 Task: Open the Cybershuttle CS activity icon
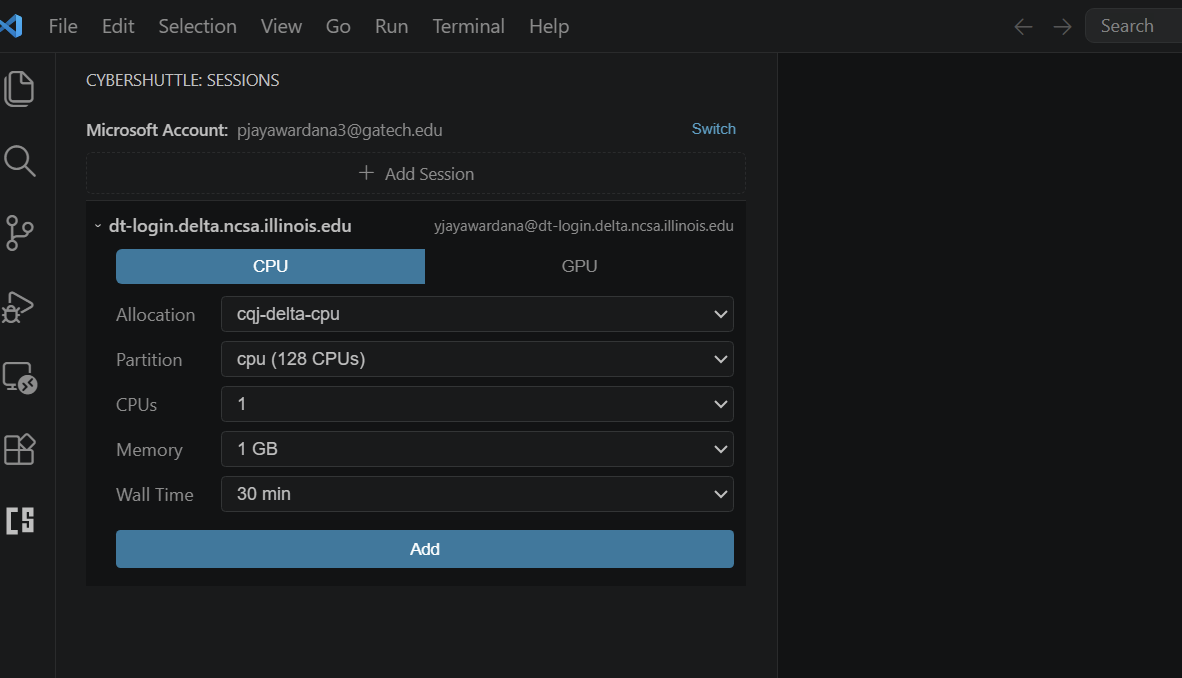point(20,520)
